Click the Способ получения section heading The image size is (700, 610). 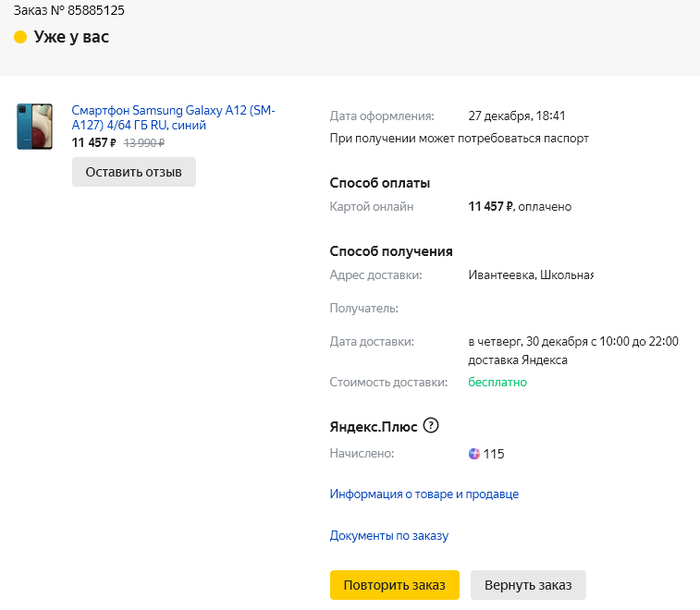coord(391,251)
